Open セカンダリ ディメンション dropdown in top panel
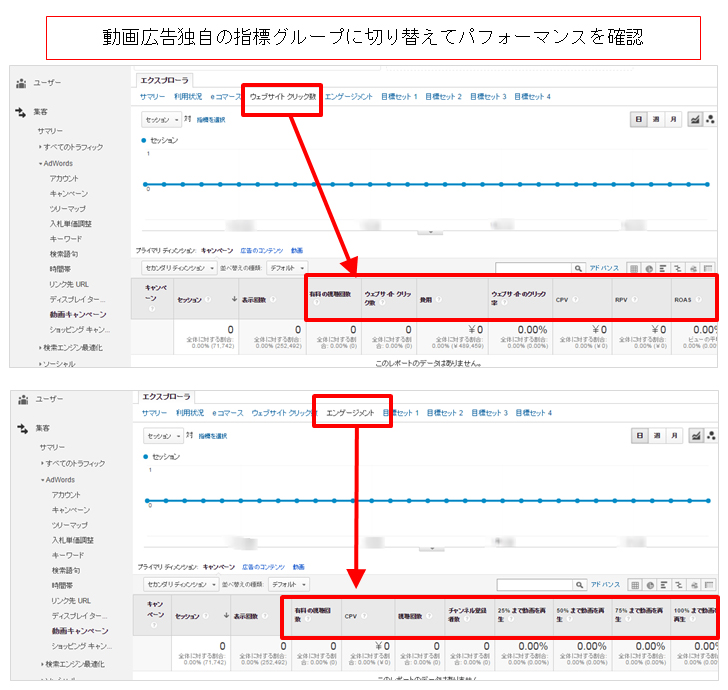728x690 pixels. [x=179, y=268]
